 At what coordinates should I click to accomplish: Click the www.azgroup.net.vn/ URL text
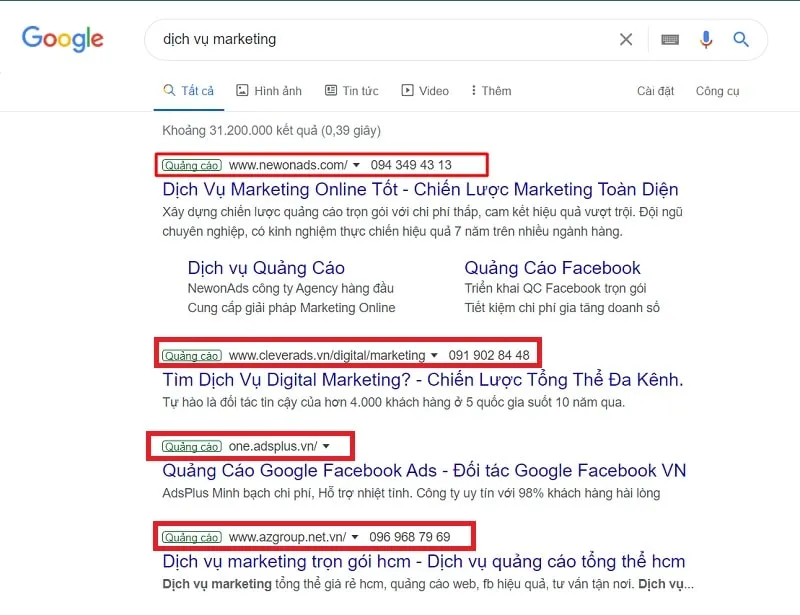(x=288, y=537)
